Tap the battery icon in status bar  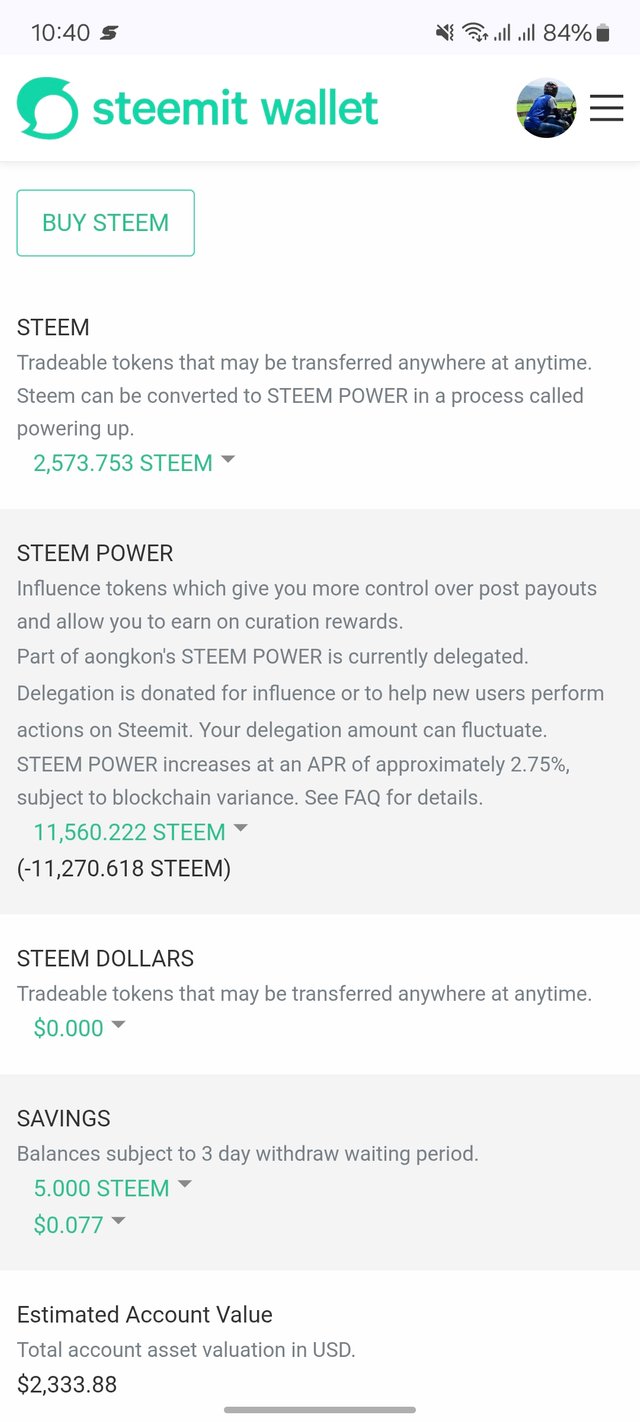[603, 33]
